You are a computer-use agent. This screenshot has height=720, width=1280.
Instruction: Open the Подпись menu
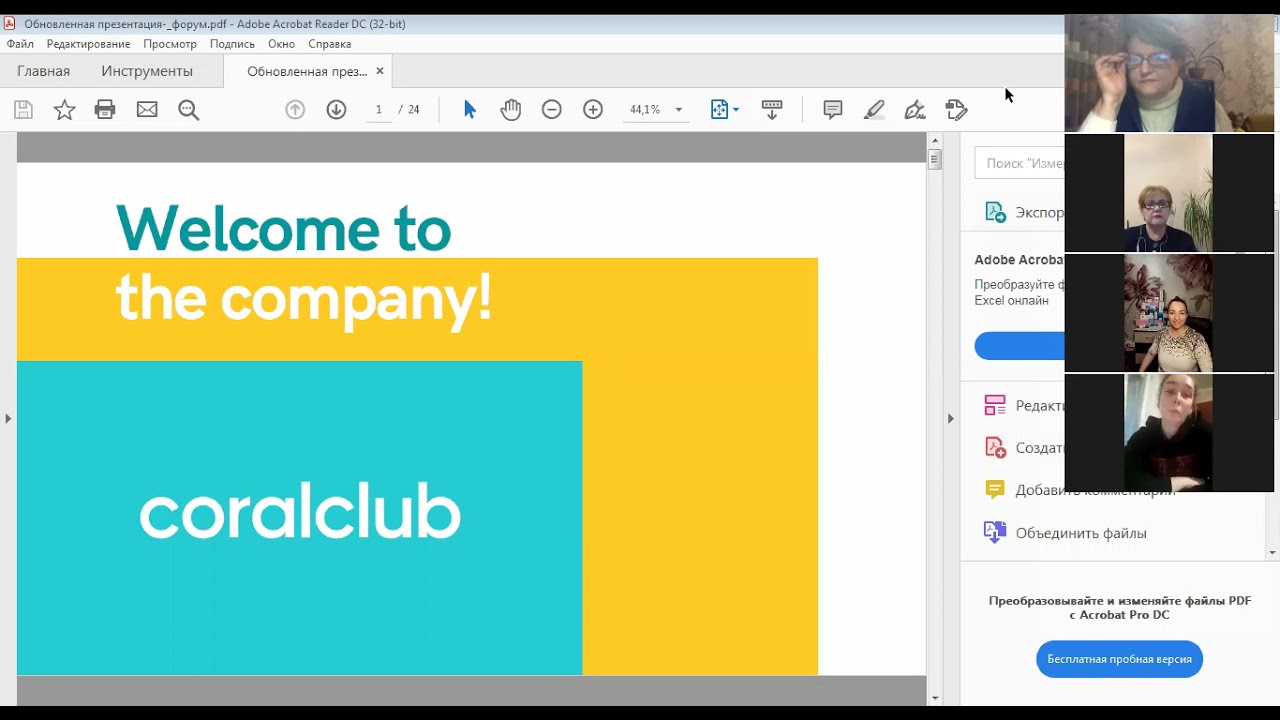pyautogui.click(x=232, y=44)
